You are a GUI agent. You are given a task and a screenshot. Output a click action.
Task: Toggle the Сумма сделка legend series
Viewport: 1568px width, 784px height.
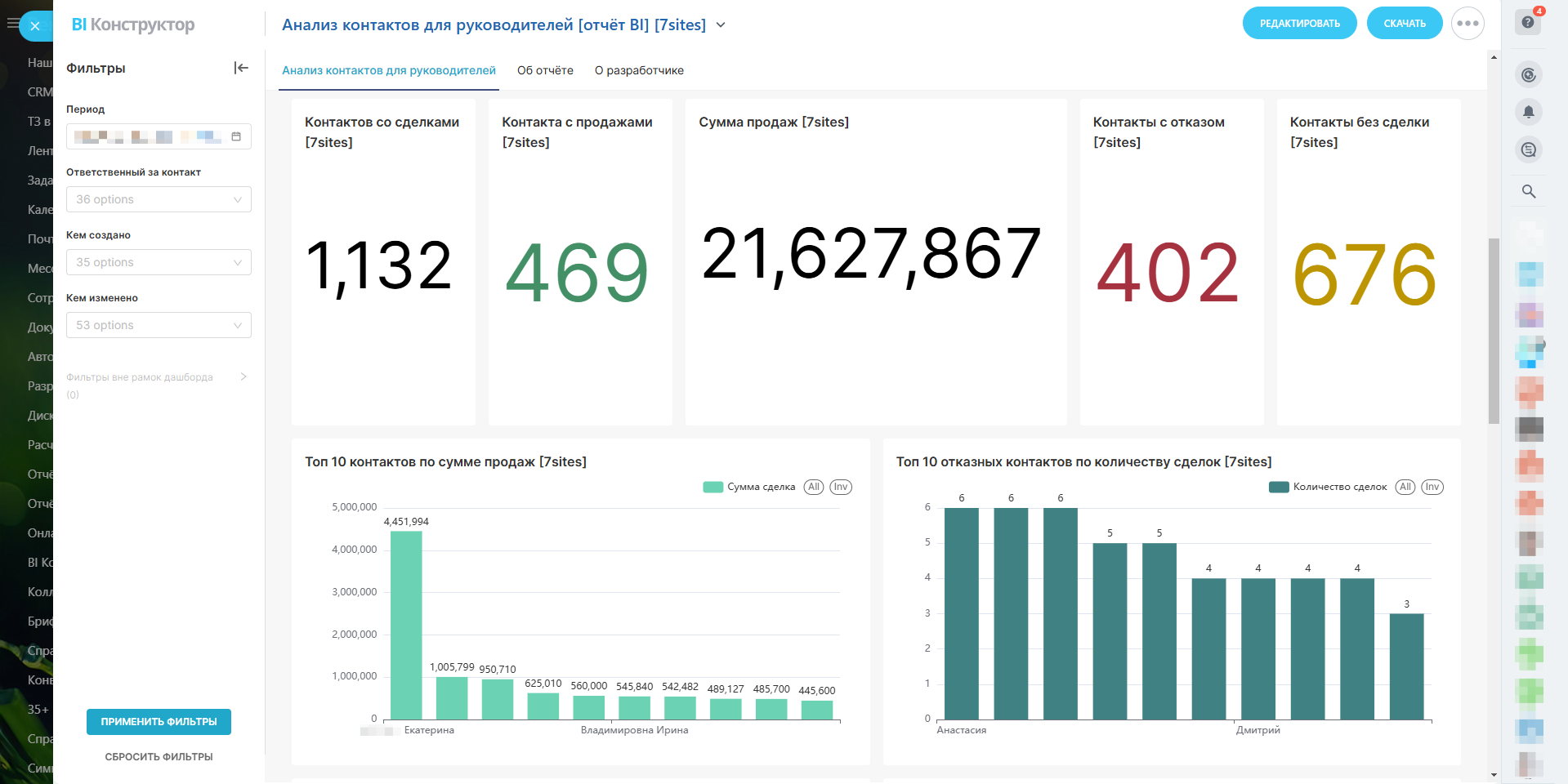pyautogui.click(x=750, y=487)
